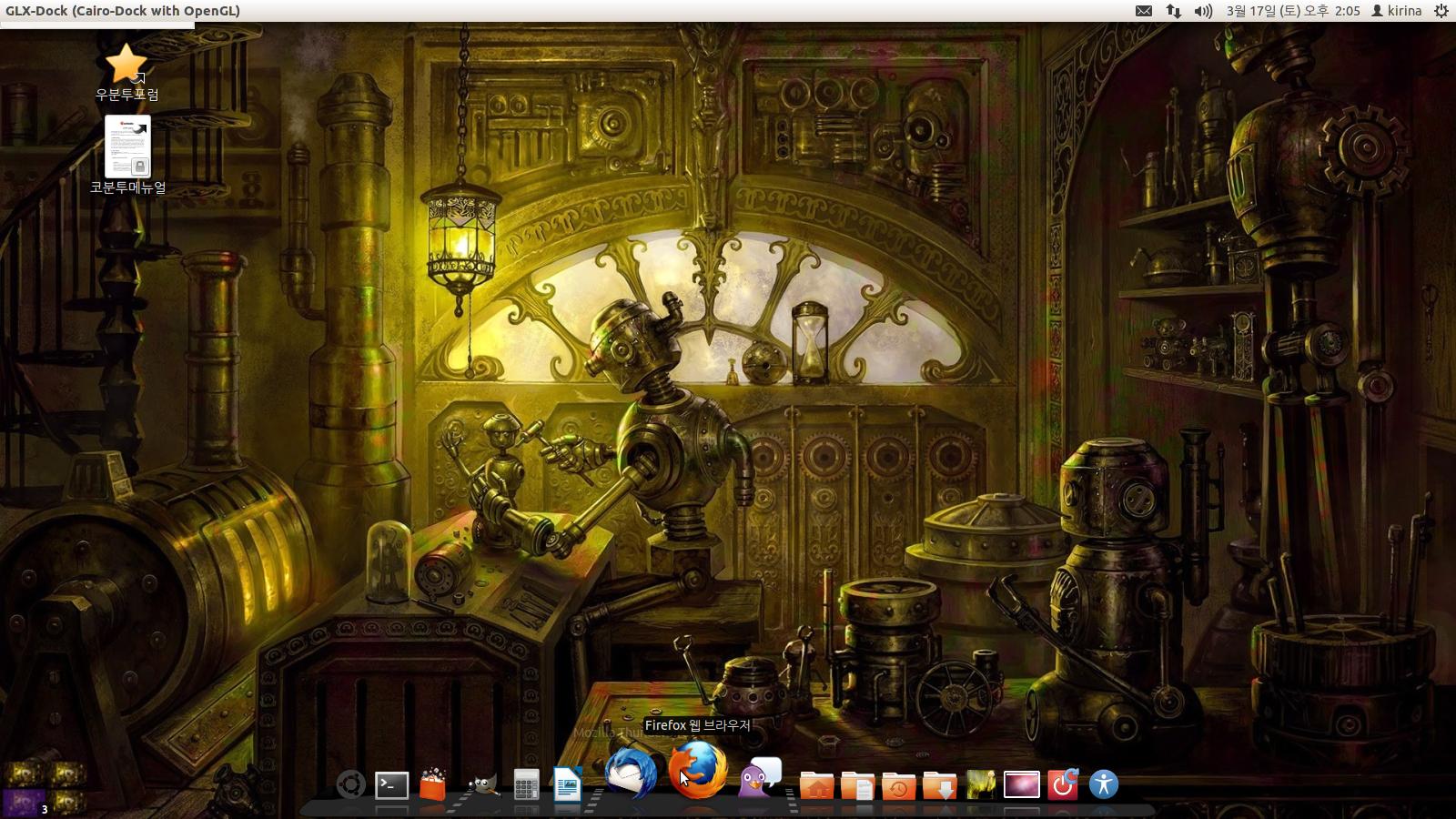The width and height of the screenshot is (1456, 819).
Task: Open the sound volume indicator
Action: click(1203, 11)
